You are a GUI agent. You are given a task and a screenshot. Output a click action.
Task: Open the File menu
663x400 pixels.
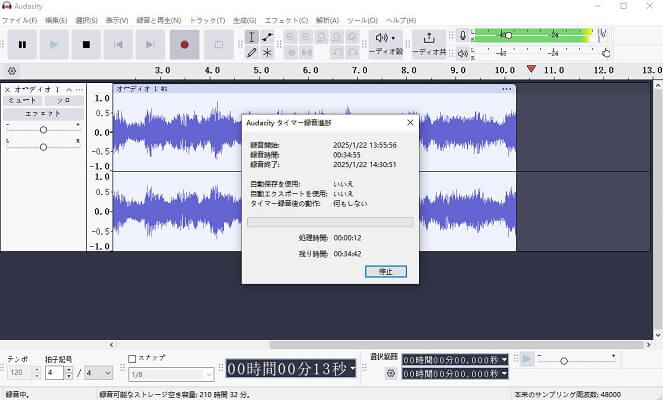(x=19, y=20)
